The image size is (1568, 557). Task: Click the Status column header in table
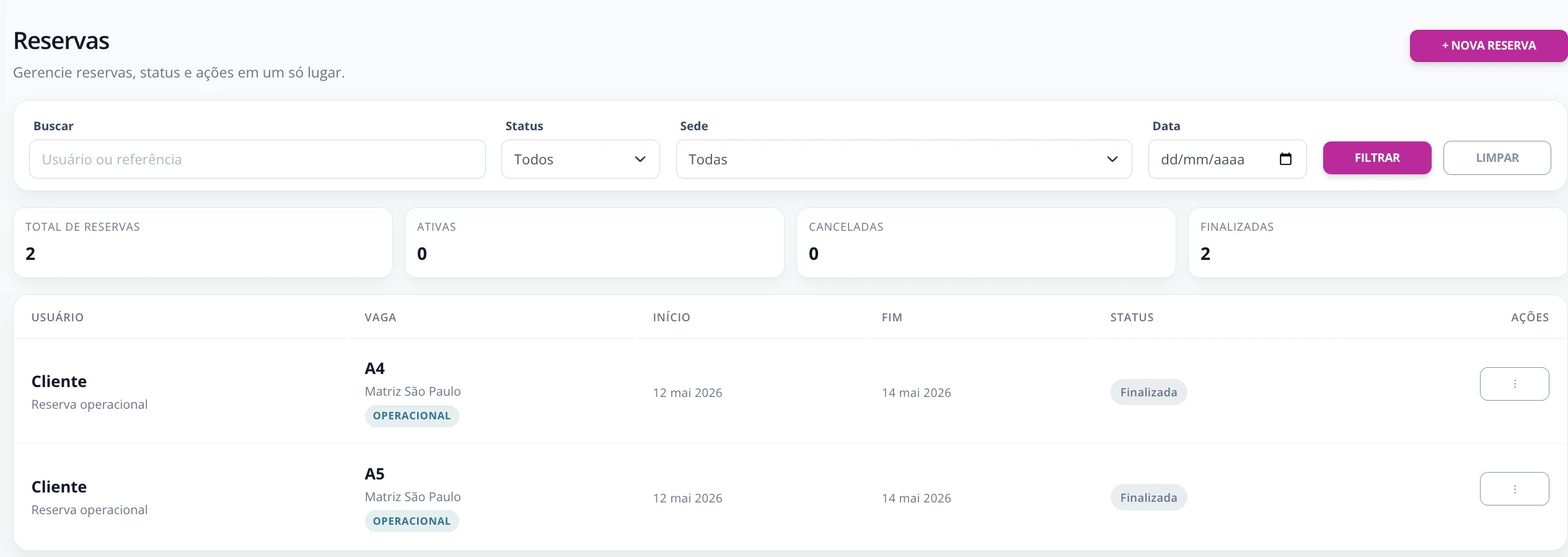pyautogui.click(x=1132, y=318)
